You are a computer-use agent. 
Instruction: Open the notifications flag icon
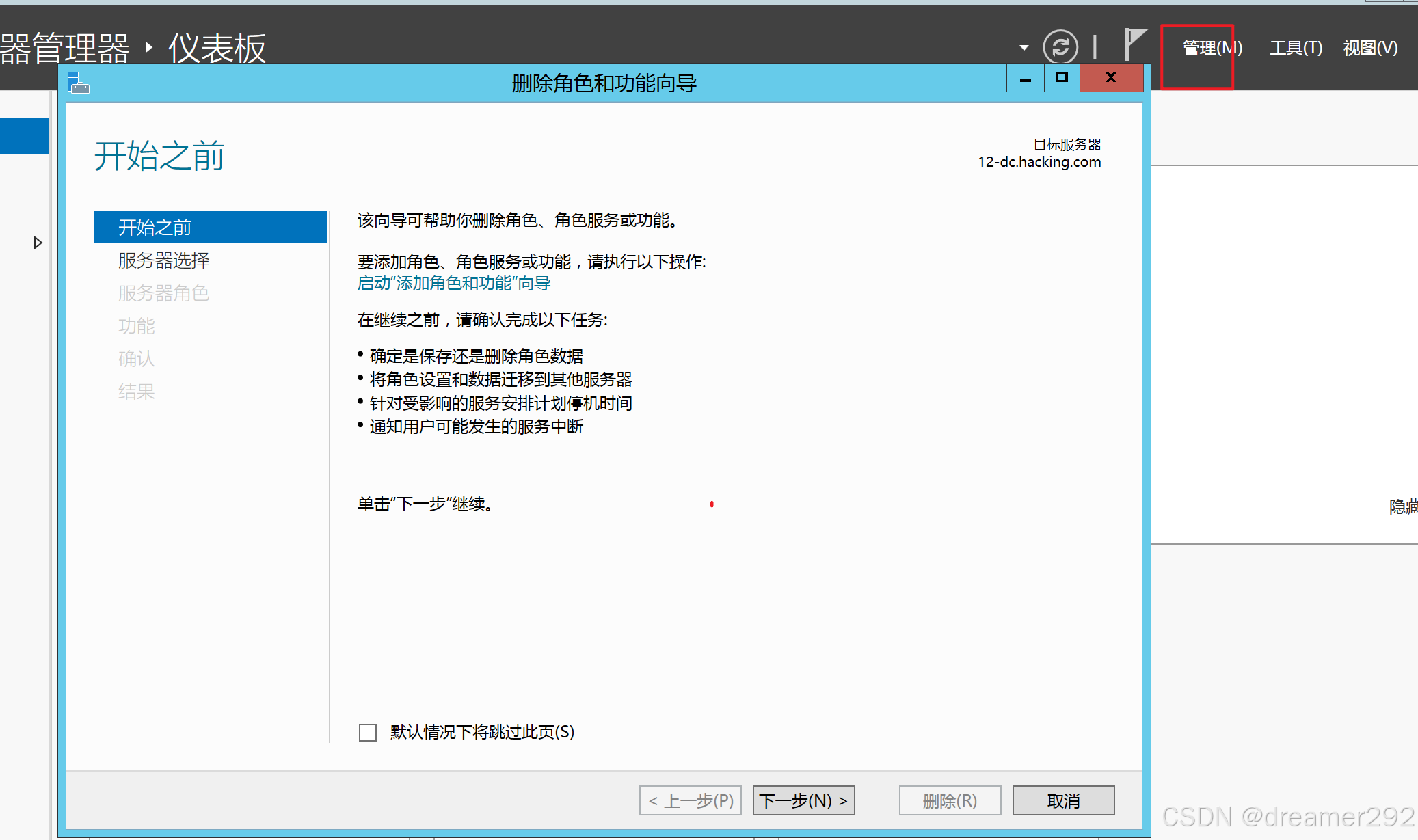[1135, 44]
